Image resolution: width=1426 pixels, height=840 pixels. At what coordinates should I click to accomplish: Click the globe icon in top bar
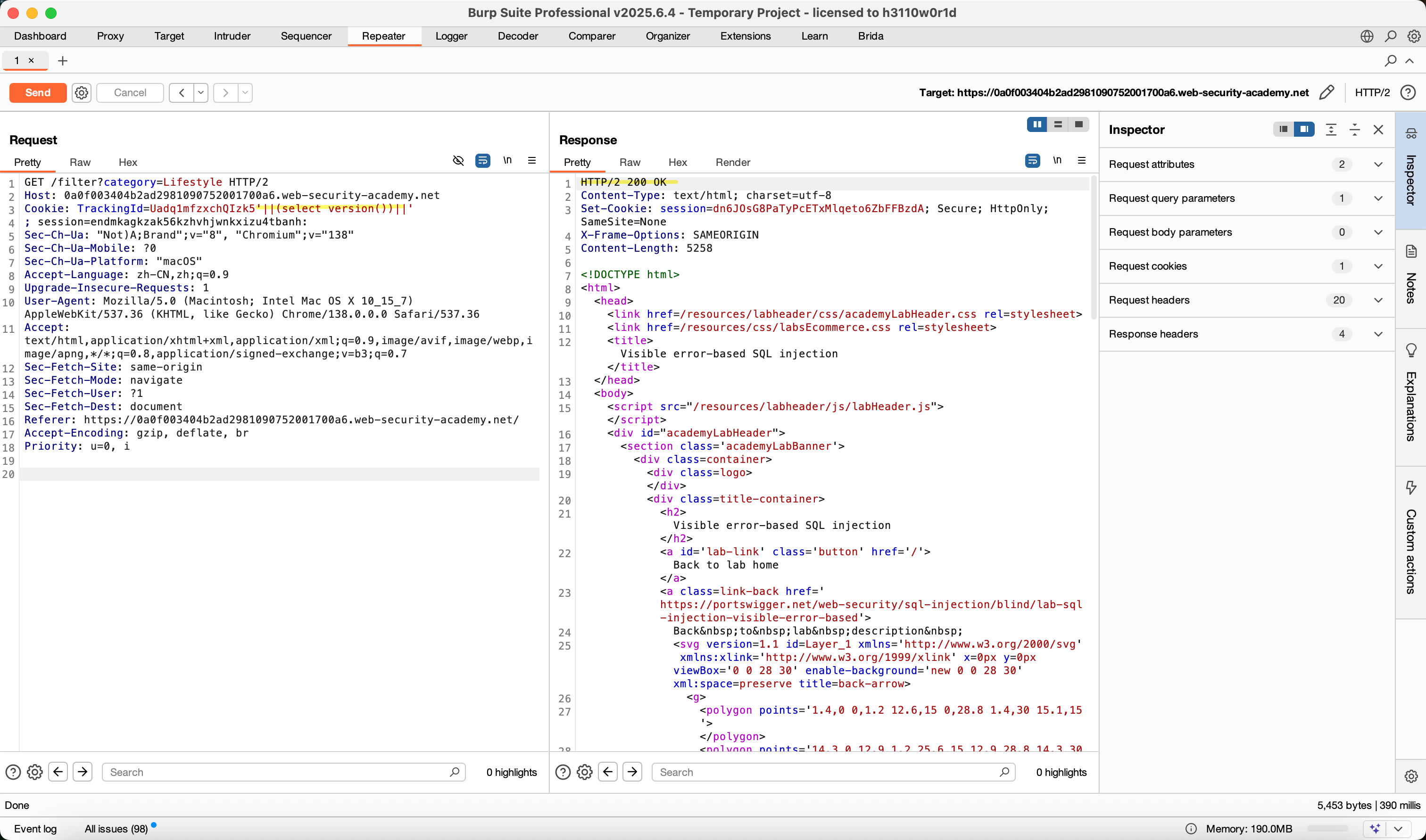tap(1367, 36)
